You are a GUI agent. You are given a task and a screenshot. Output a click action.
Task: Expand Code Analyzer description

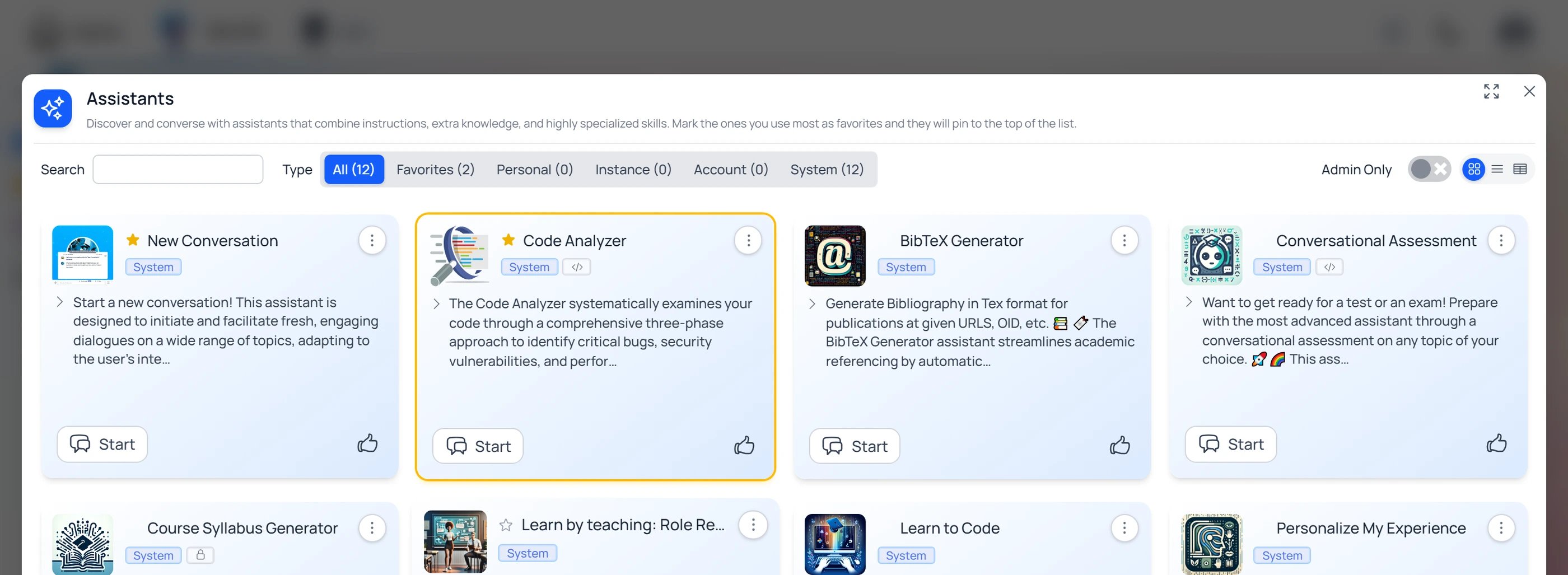[436, 303]
